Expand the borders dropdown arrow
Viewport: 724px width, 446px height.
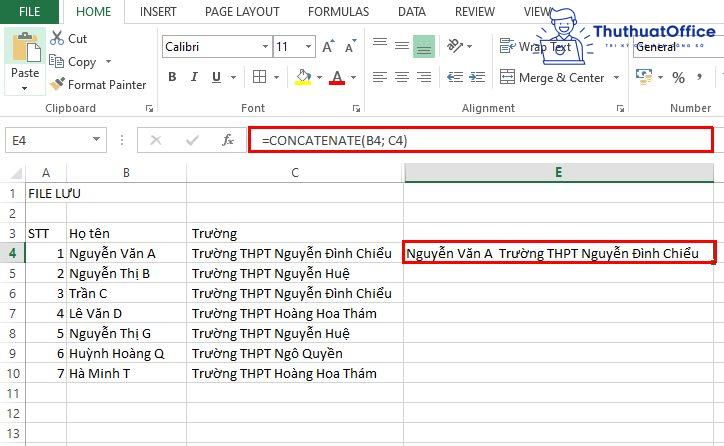[x=276, y=77]
